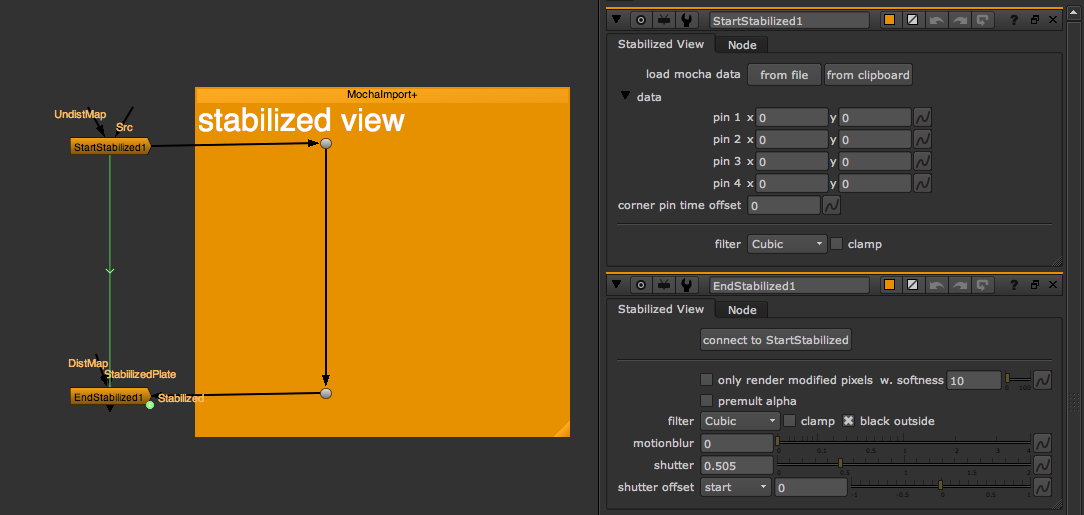Float the EndStabilized1 properties panel
This screenshot has height=515, width=1084.
(1034, 285)
